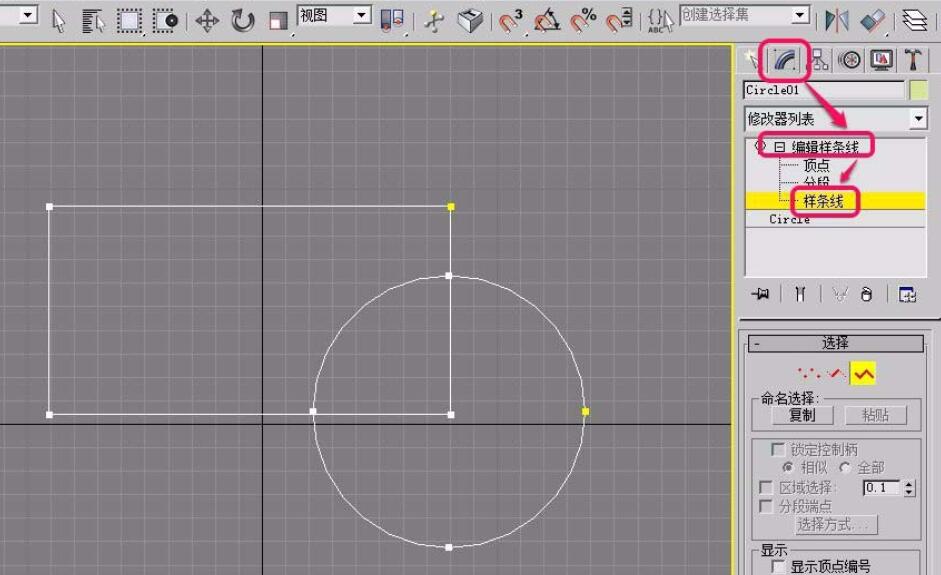Click the 复制 button
941x575 pixels.
(801, 415)
